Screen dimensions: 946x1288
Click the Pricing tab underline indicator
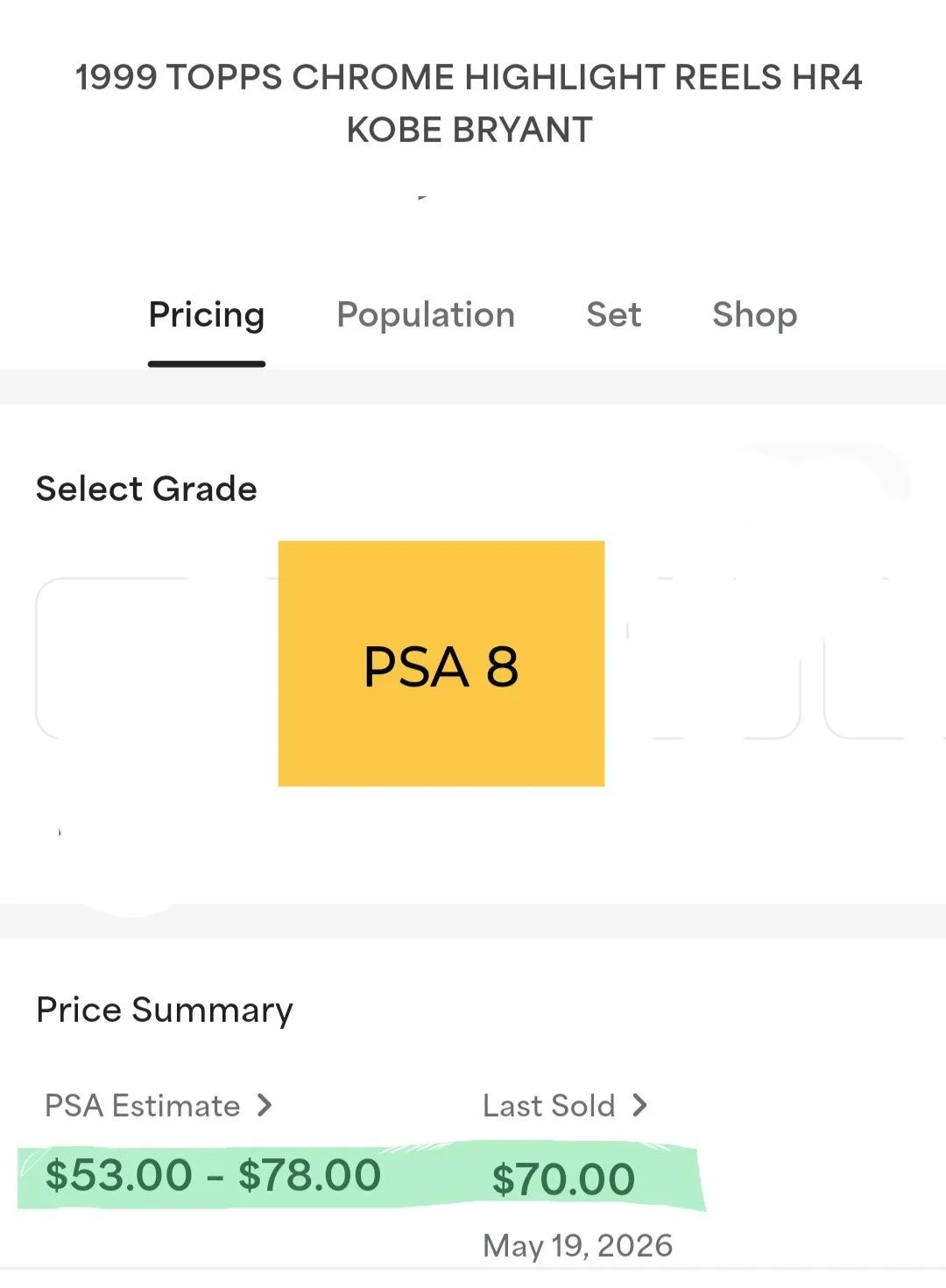207,364
